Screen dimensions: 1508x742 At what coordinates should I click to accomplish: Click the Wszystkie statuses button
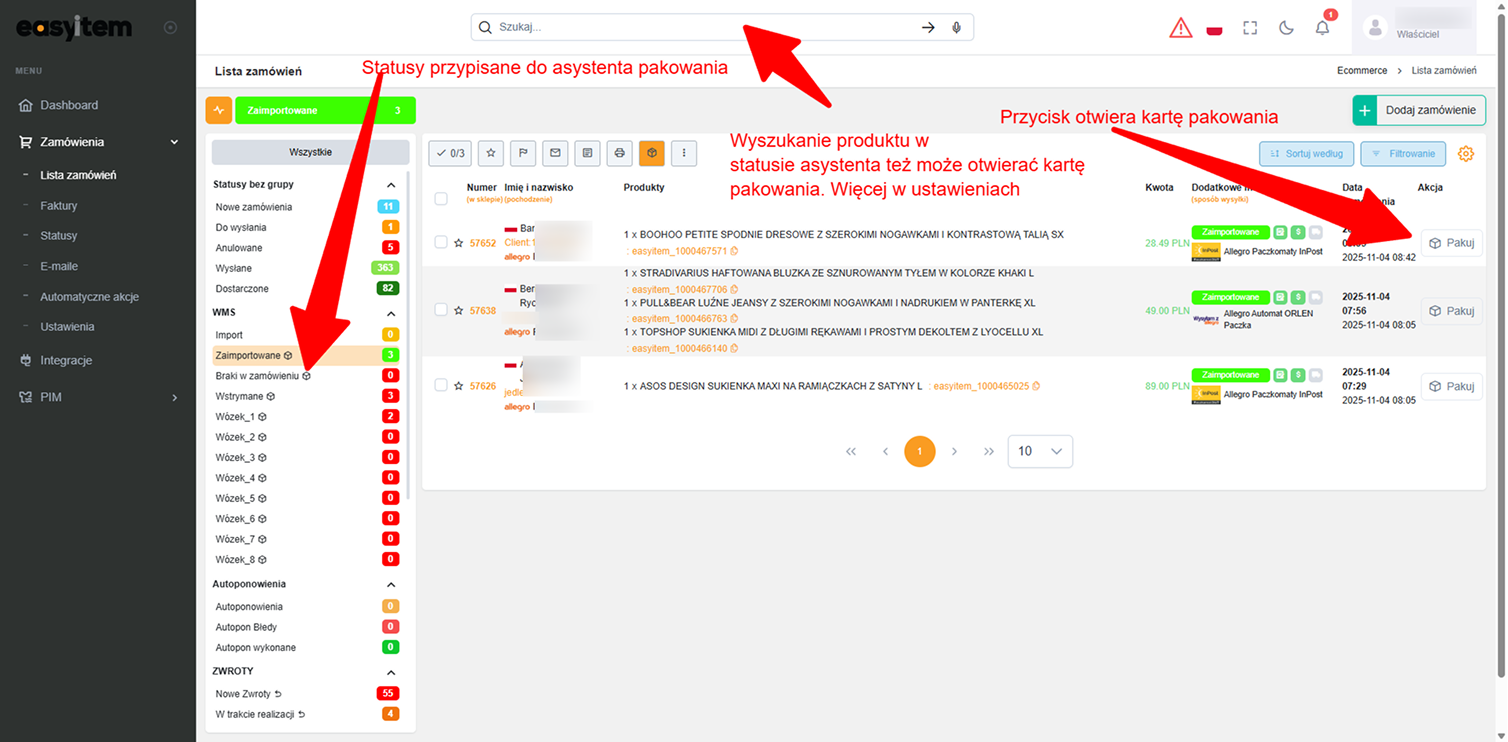311,152
